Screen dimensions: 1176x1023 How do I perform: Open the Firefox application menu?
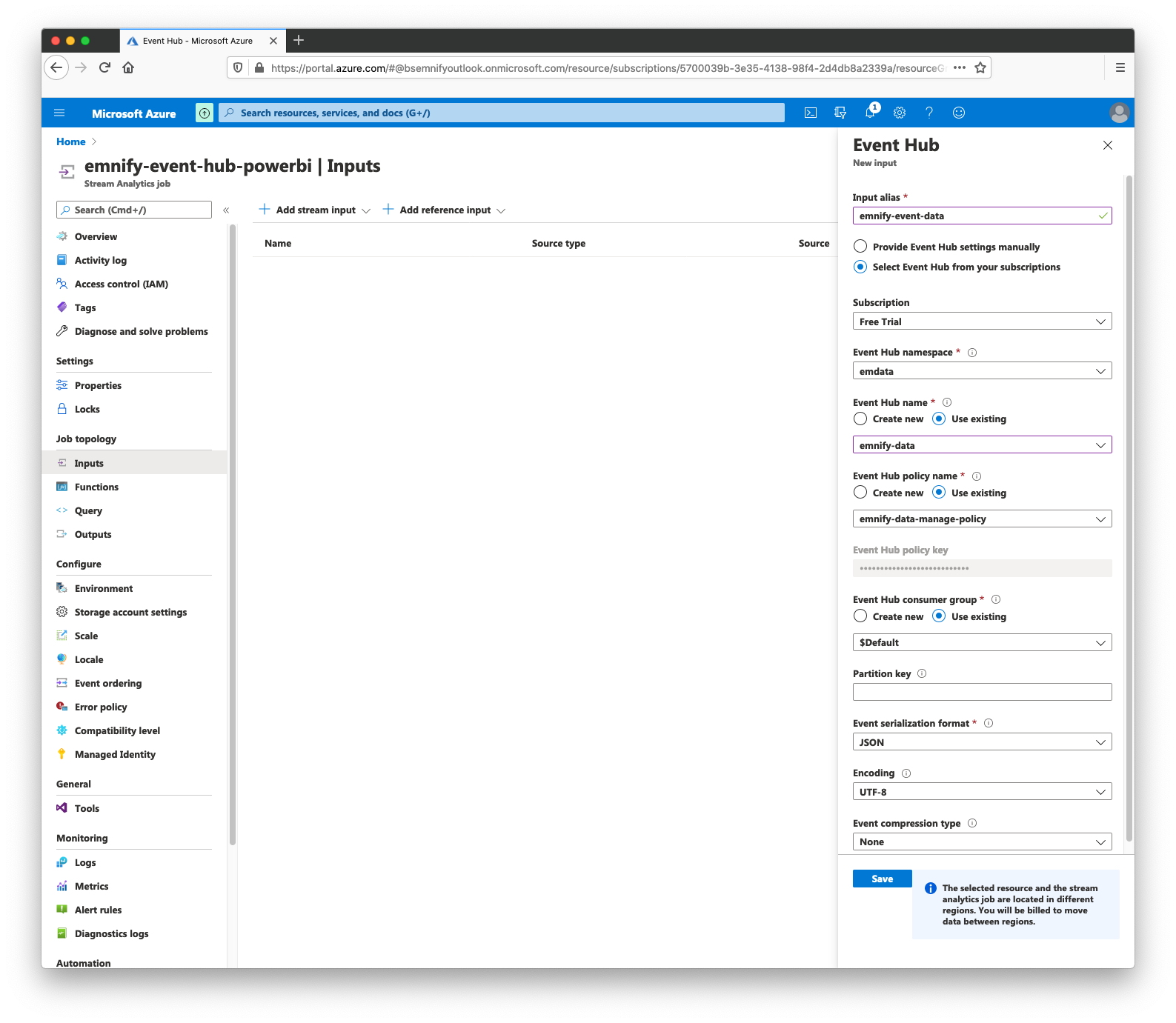tap(1120, 67)
